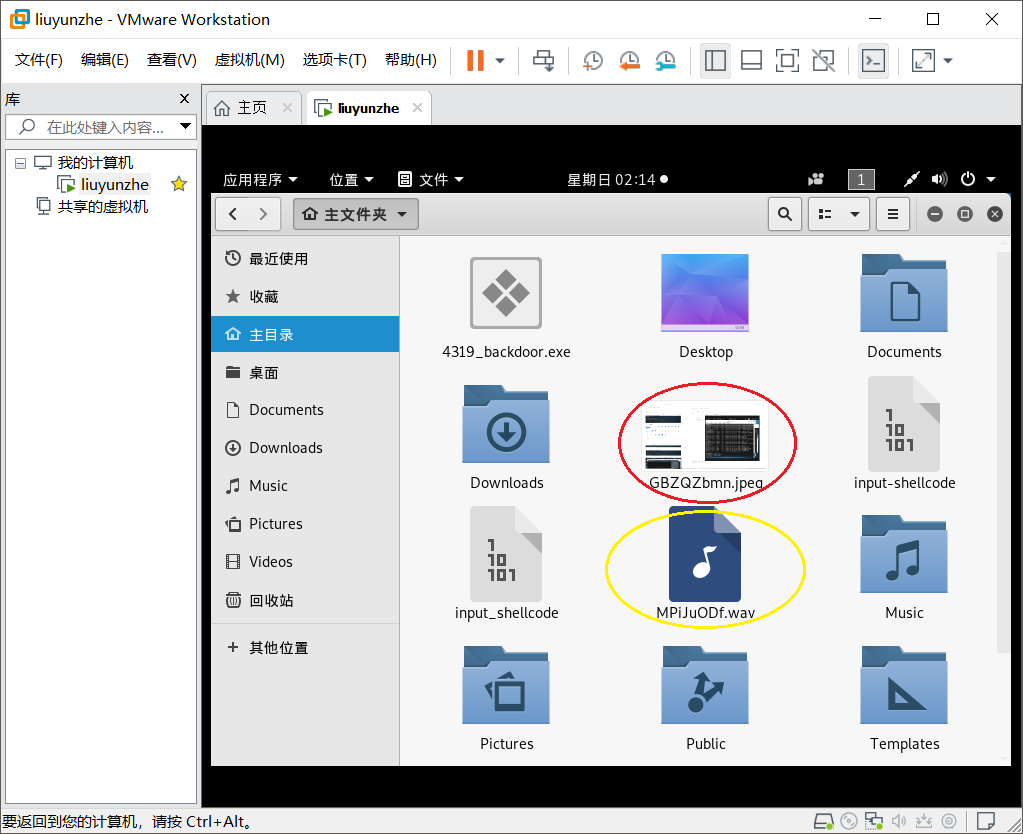Open 收藏 starred items in the sidebar
The width and height of the screenshot is (1023, 834).
pyautogui.click(x=305, y=296)
